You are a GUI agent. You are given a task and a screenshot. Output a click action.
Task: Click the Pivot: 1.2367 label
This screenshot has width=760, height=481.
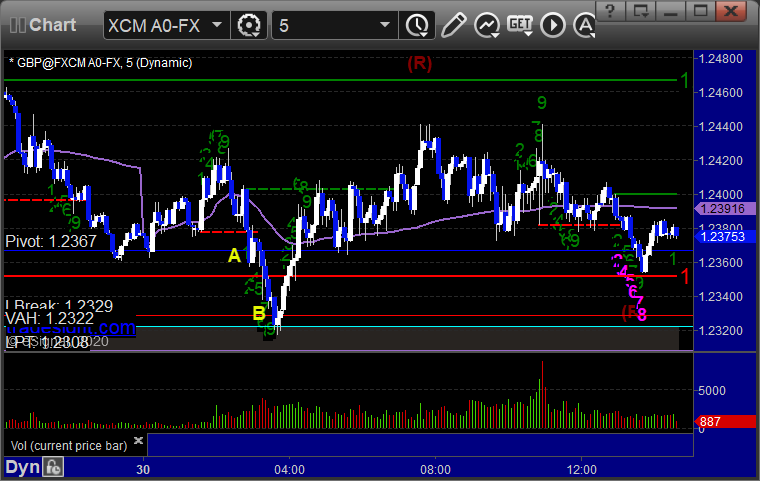point(51,241)
